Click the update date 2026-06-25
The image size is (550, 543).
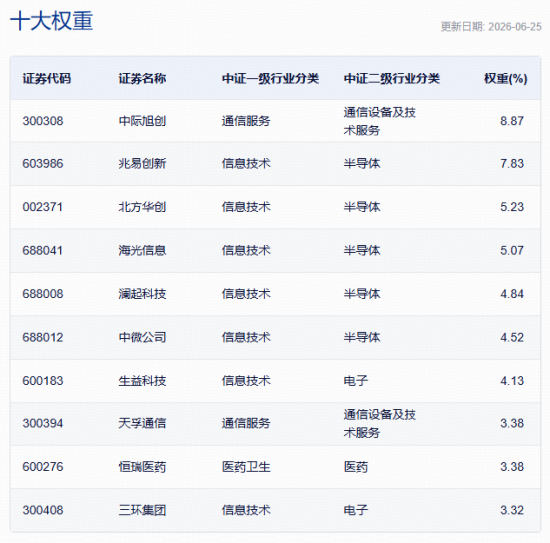click(515, 27)
